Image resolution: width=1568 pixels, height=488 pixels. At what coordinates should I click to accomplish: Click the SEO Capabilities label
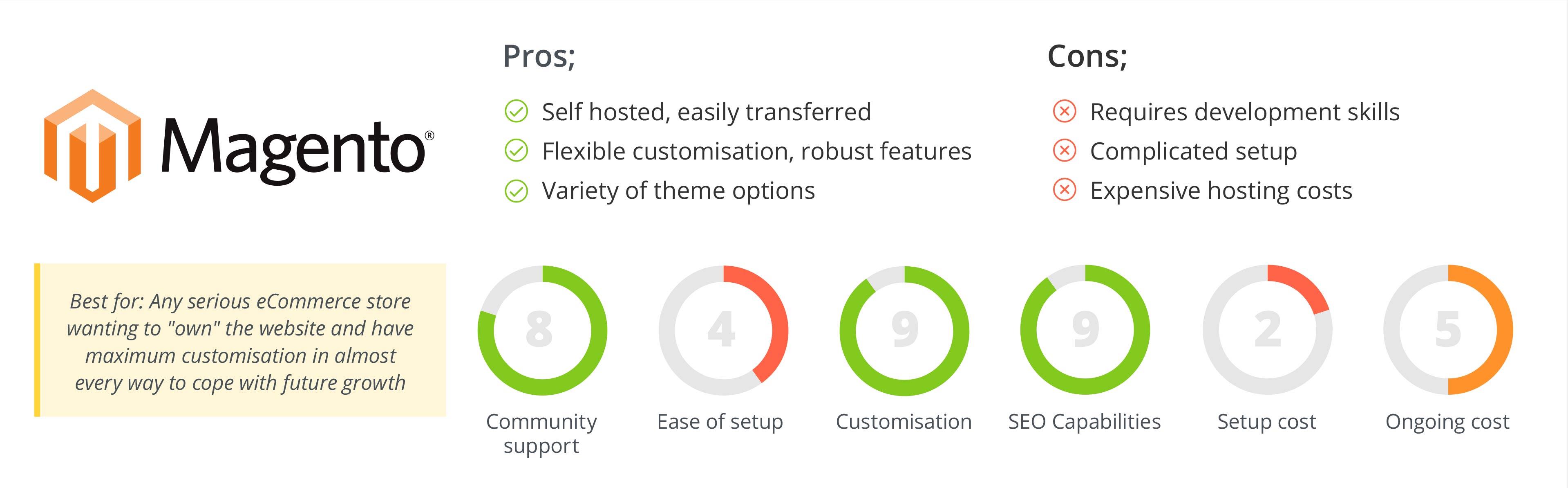click(x=1084, y=422)
